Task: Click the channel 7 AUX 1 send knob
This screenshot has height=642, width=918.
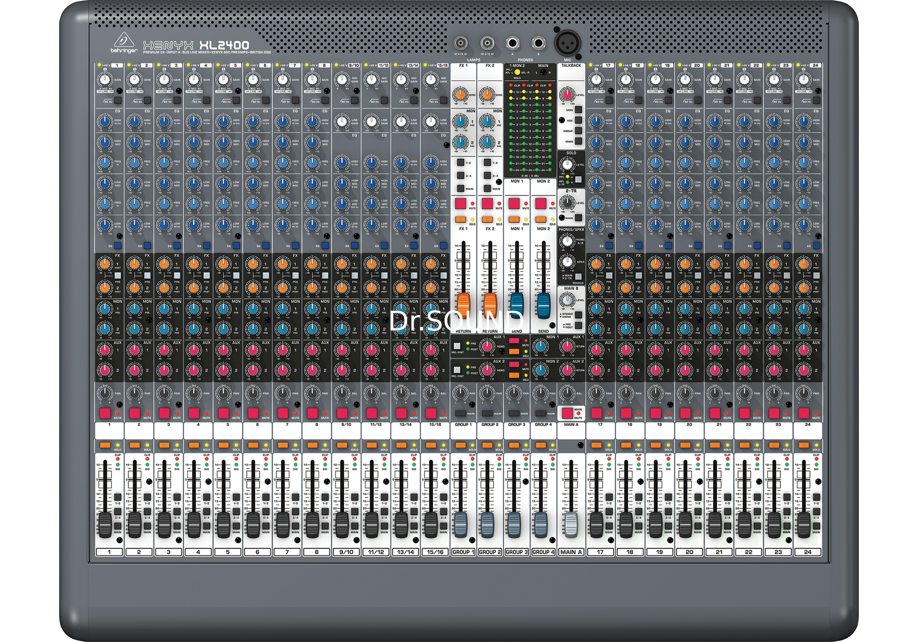Action: pyautogui.click(x=283, y=350)
